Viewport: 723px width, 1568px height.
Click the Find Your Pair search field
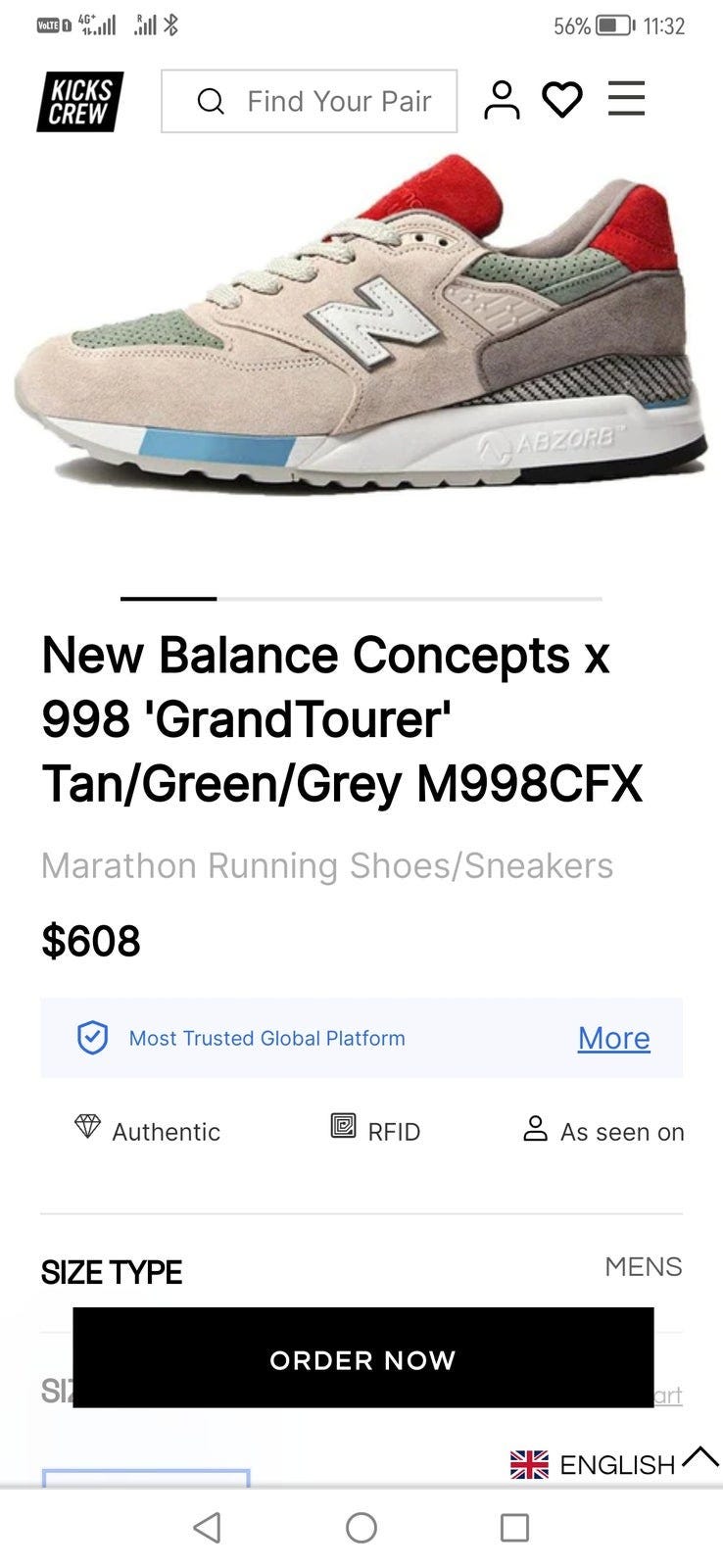point(309,101)
